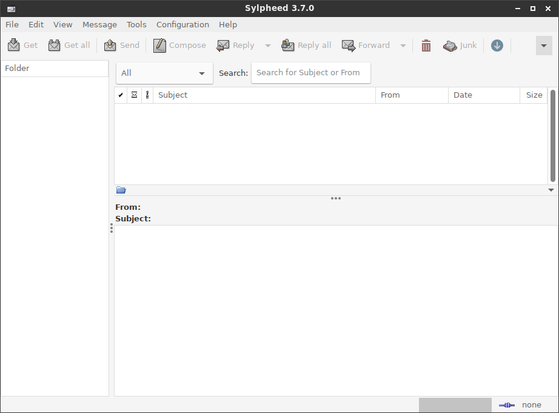
Task: Open the Edit menu
Action: click(x=36, y=25)
